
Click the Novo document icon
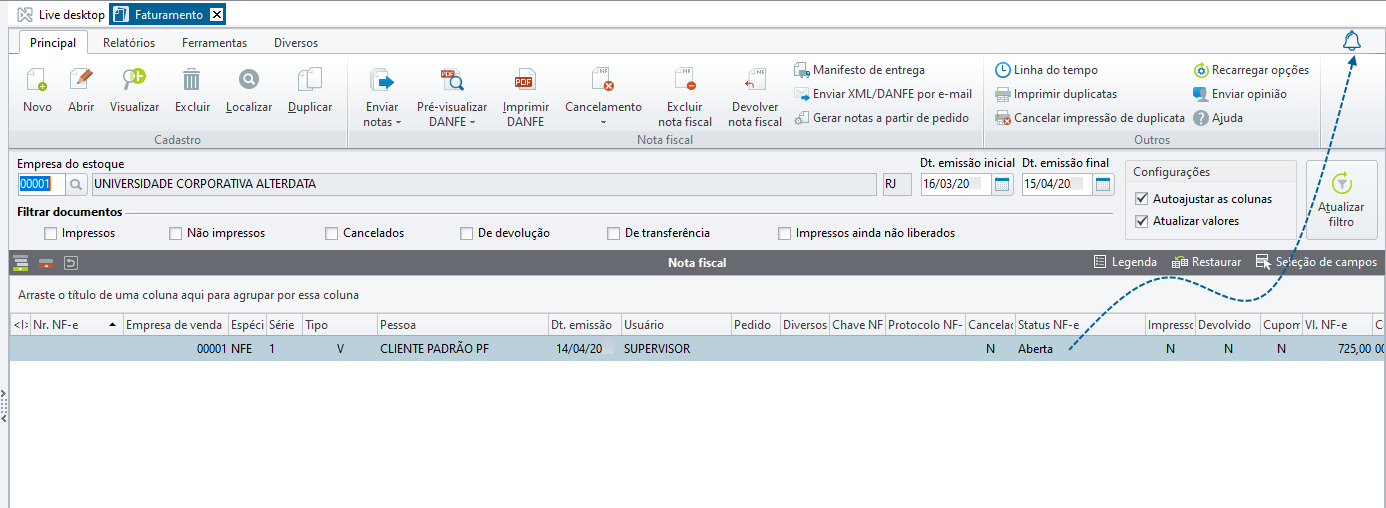coord(37,80)
